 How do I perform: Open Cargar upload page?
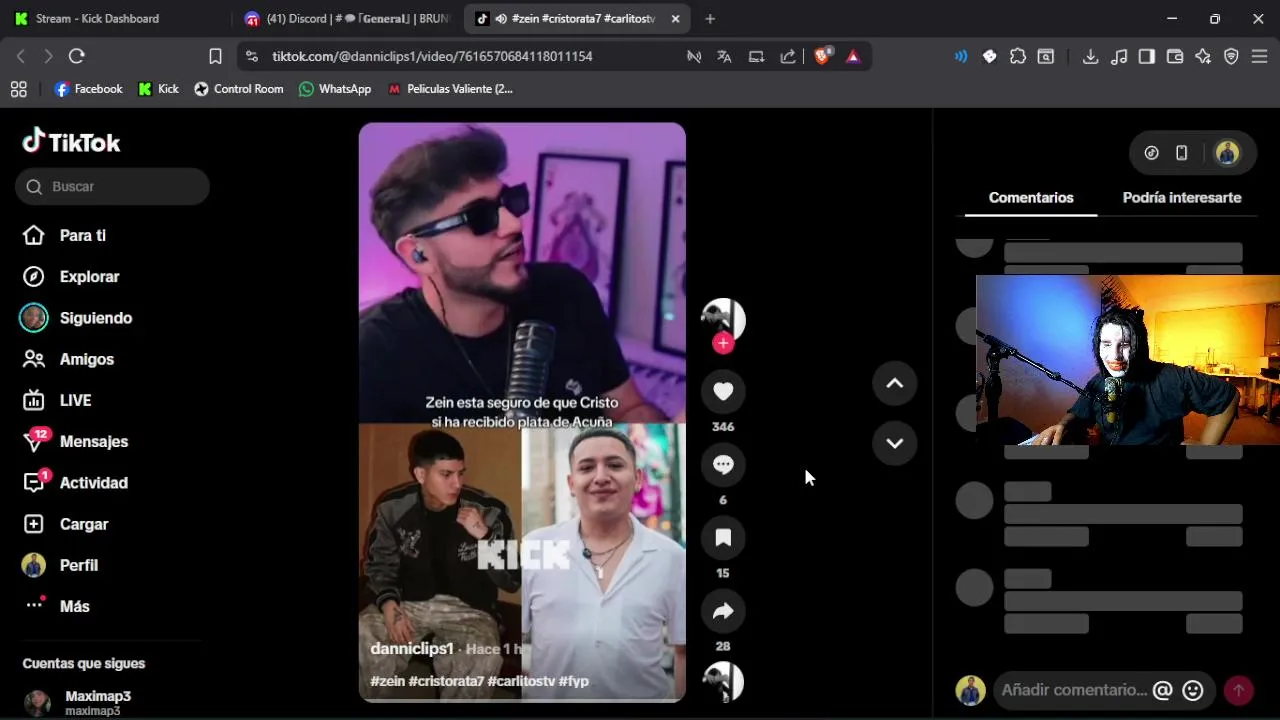coord(64,524)
